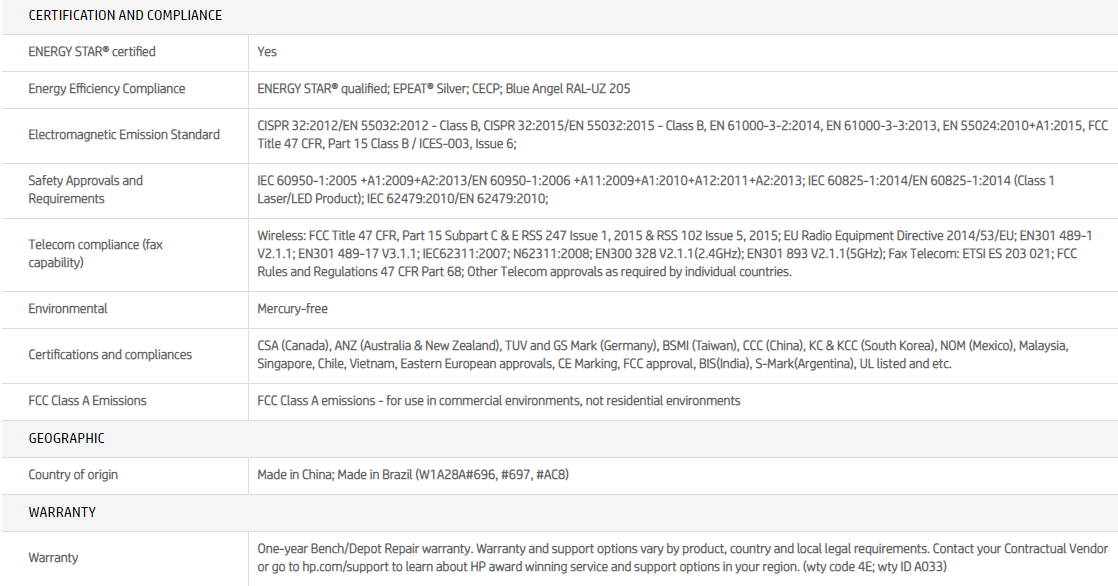Click the CISPR 32:2012 emission standard text

300,126
